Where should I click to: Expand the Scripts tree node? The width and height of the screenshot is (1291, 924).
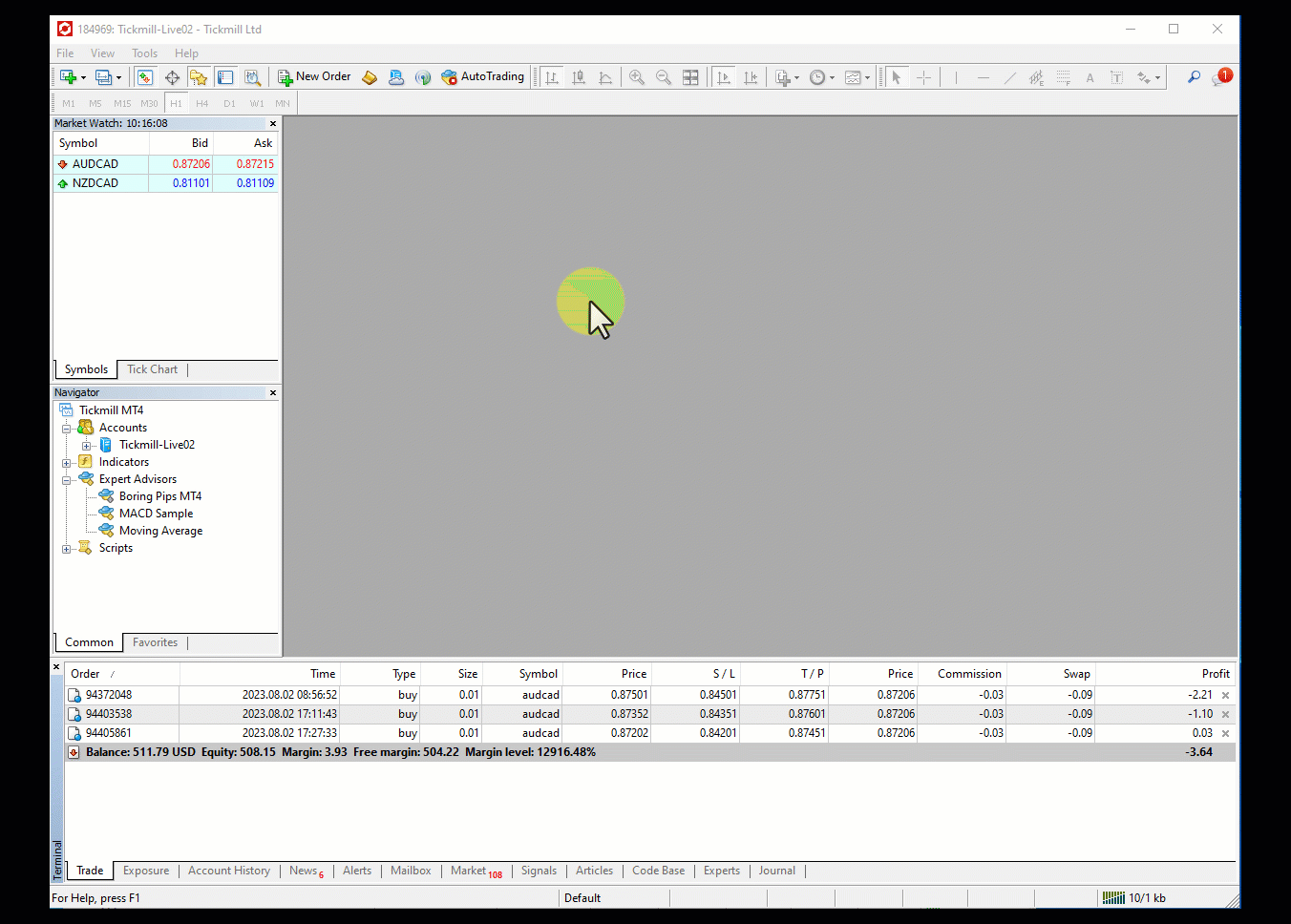pos(67,549)
